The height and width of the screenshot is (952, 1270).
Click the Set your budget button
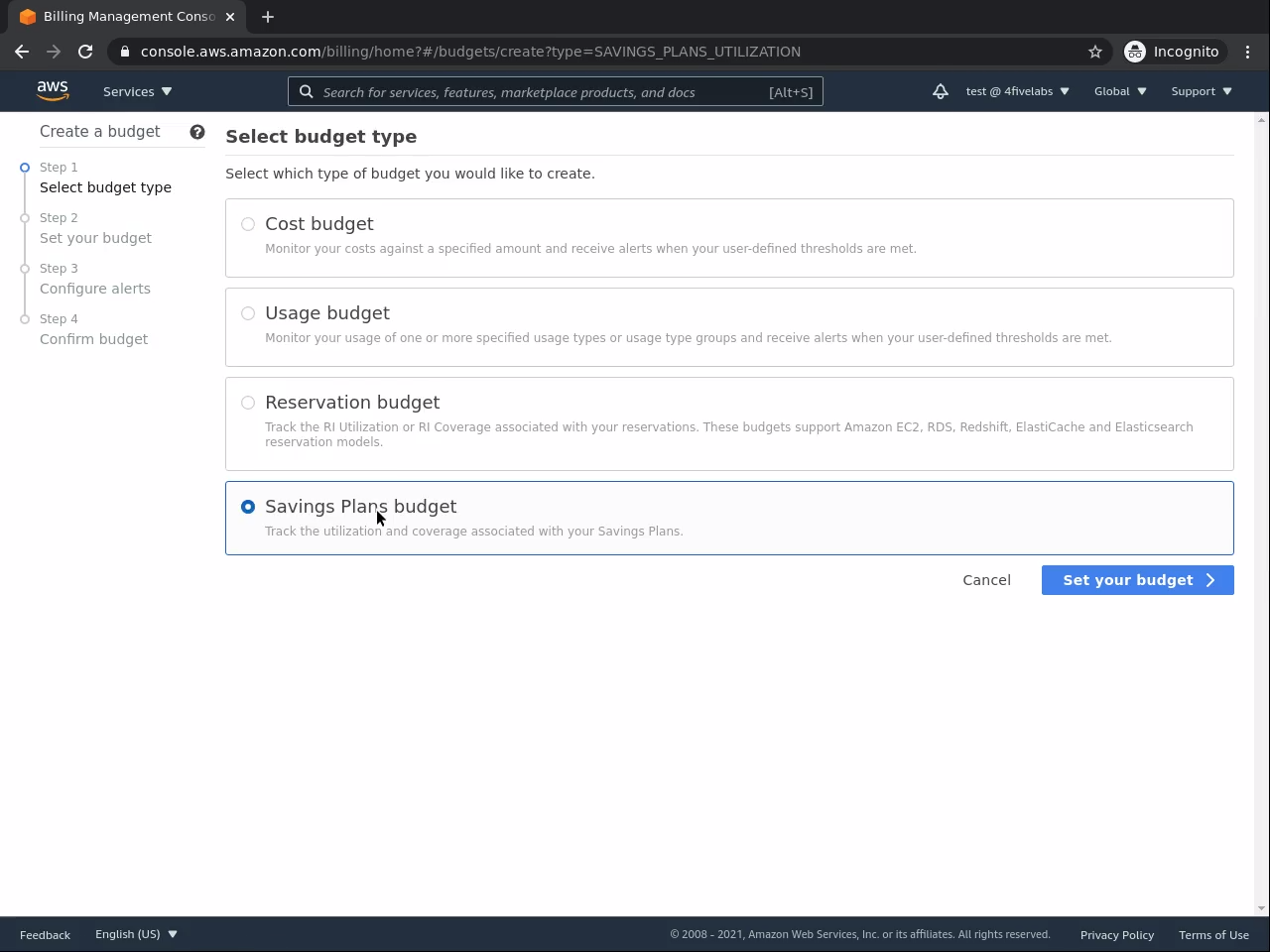1138,580
